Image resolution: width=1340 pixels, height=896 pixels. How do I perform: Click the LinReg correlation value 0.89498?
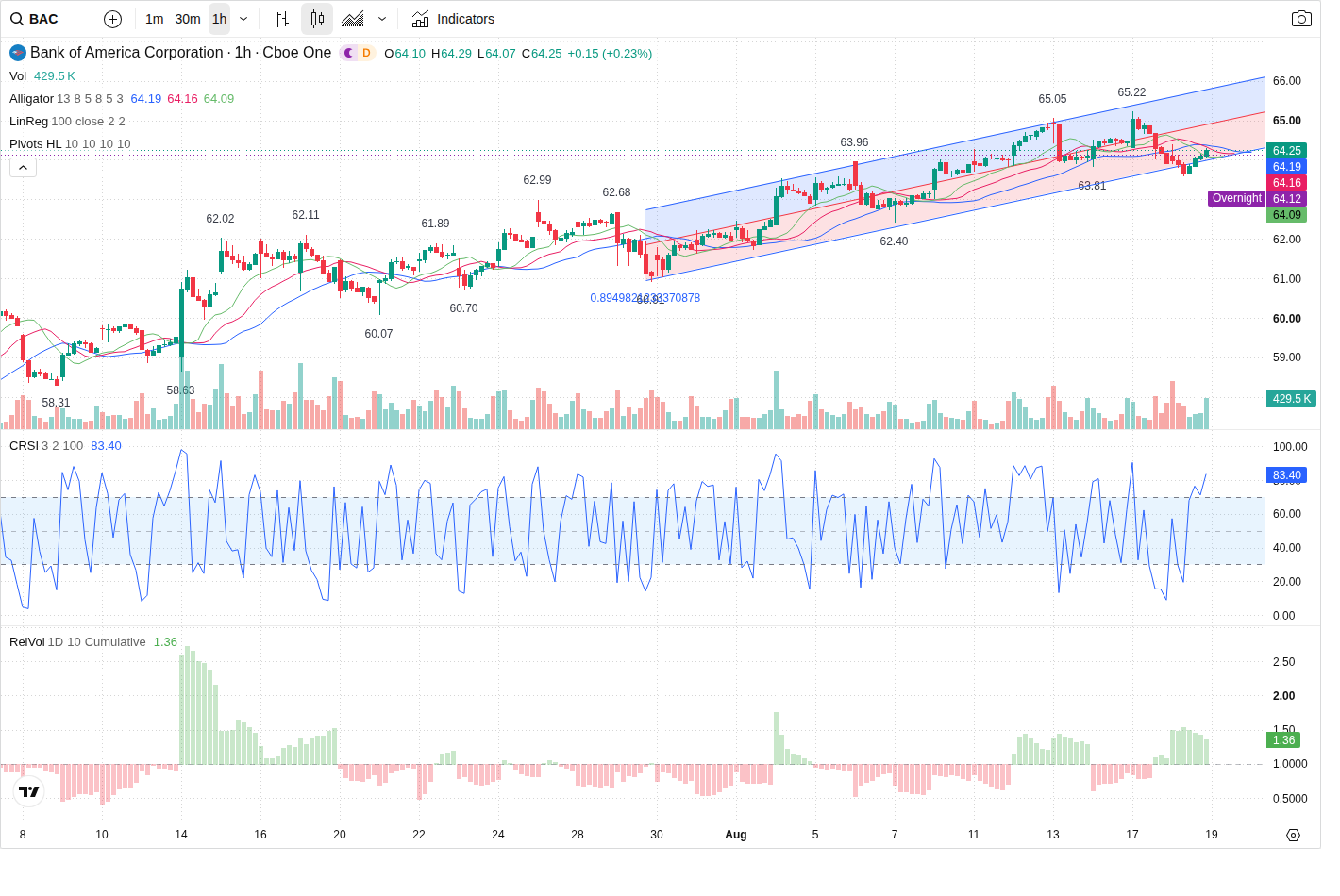point(645,298)
